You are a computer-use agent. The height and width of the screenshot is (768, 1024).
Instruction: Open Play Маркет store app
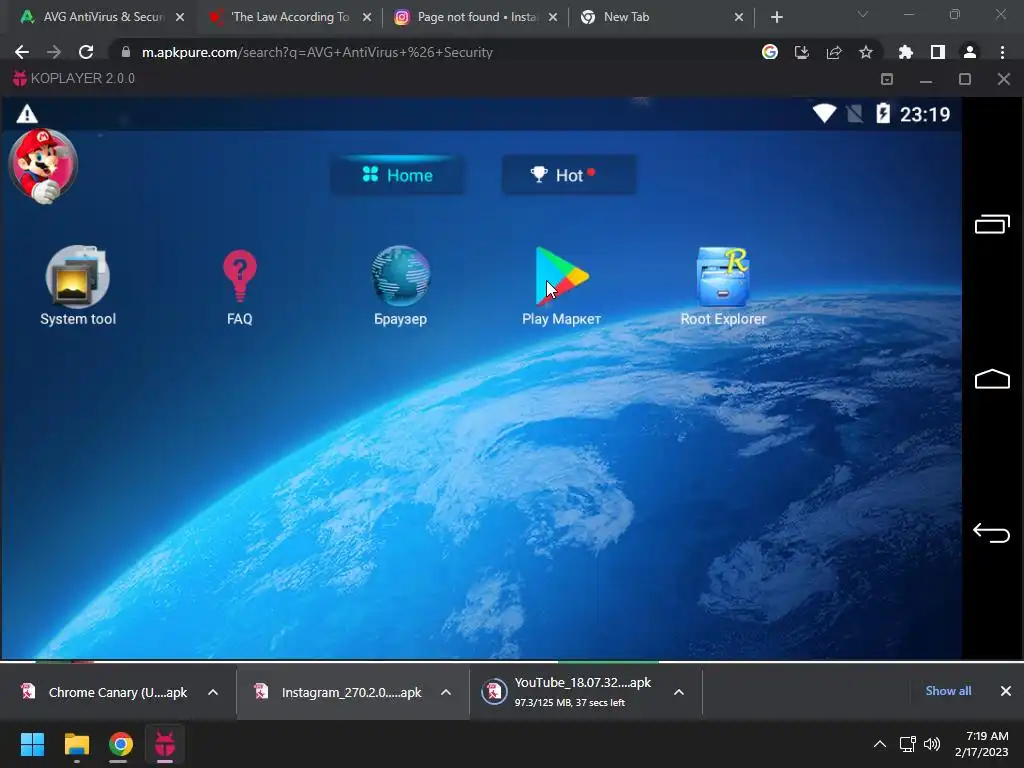562,285
